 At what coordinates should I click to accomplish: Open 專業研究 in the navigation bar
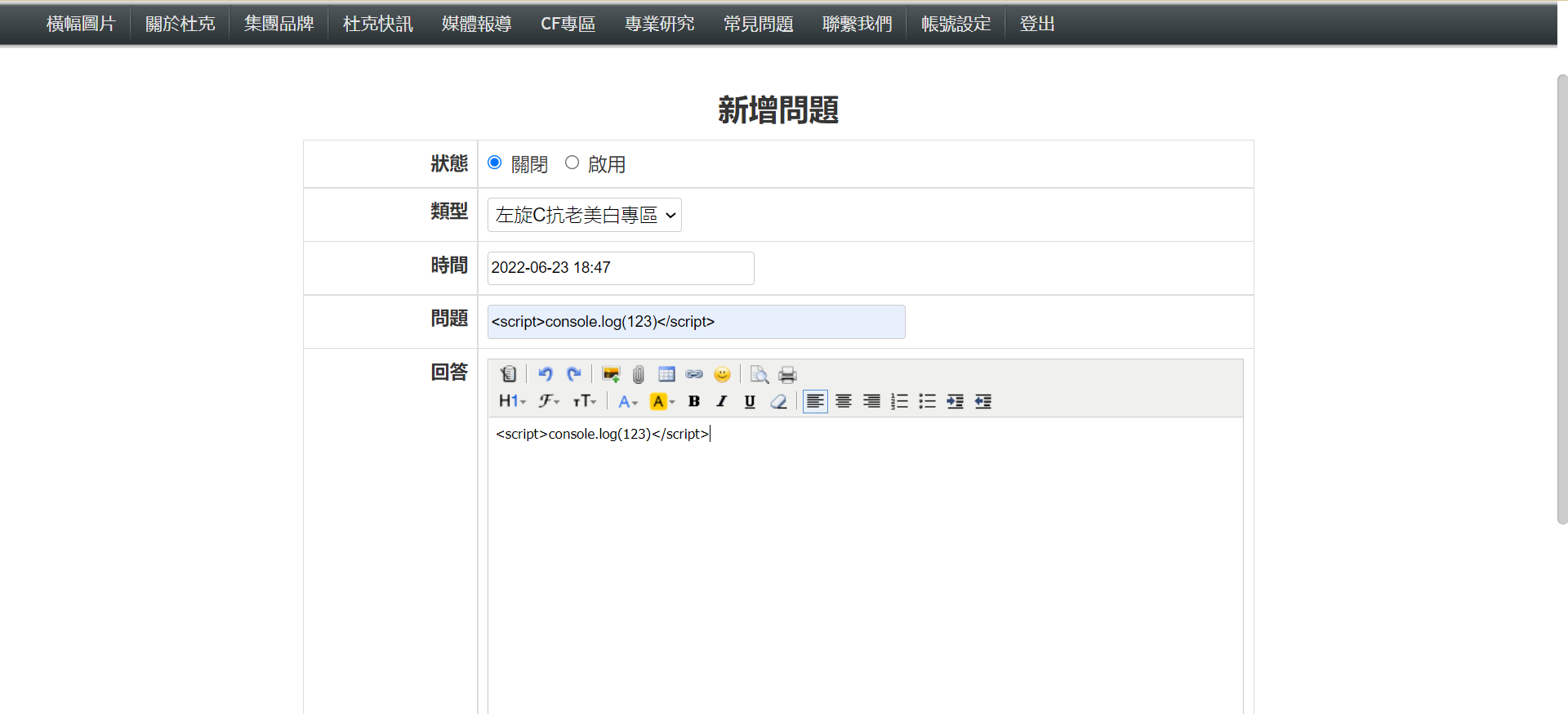660,24
